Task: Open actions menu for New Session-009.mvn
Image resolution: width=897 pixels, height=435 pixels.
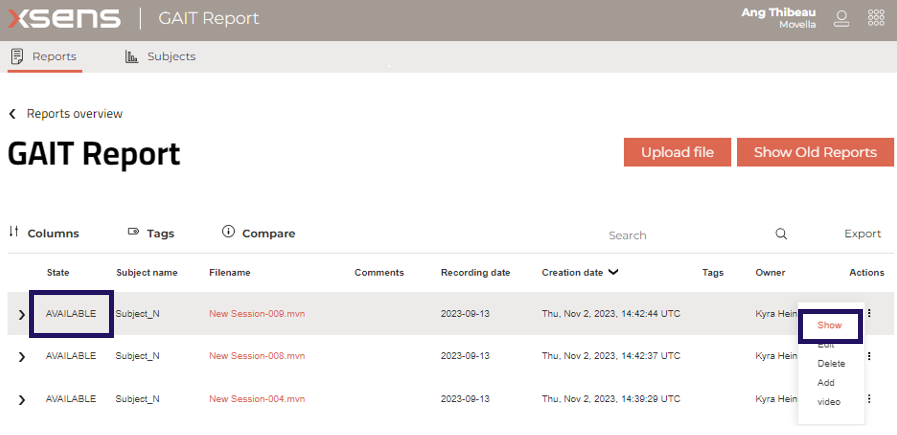Action: [x=870, y=313]
